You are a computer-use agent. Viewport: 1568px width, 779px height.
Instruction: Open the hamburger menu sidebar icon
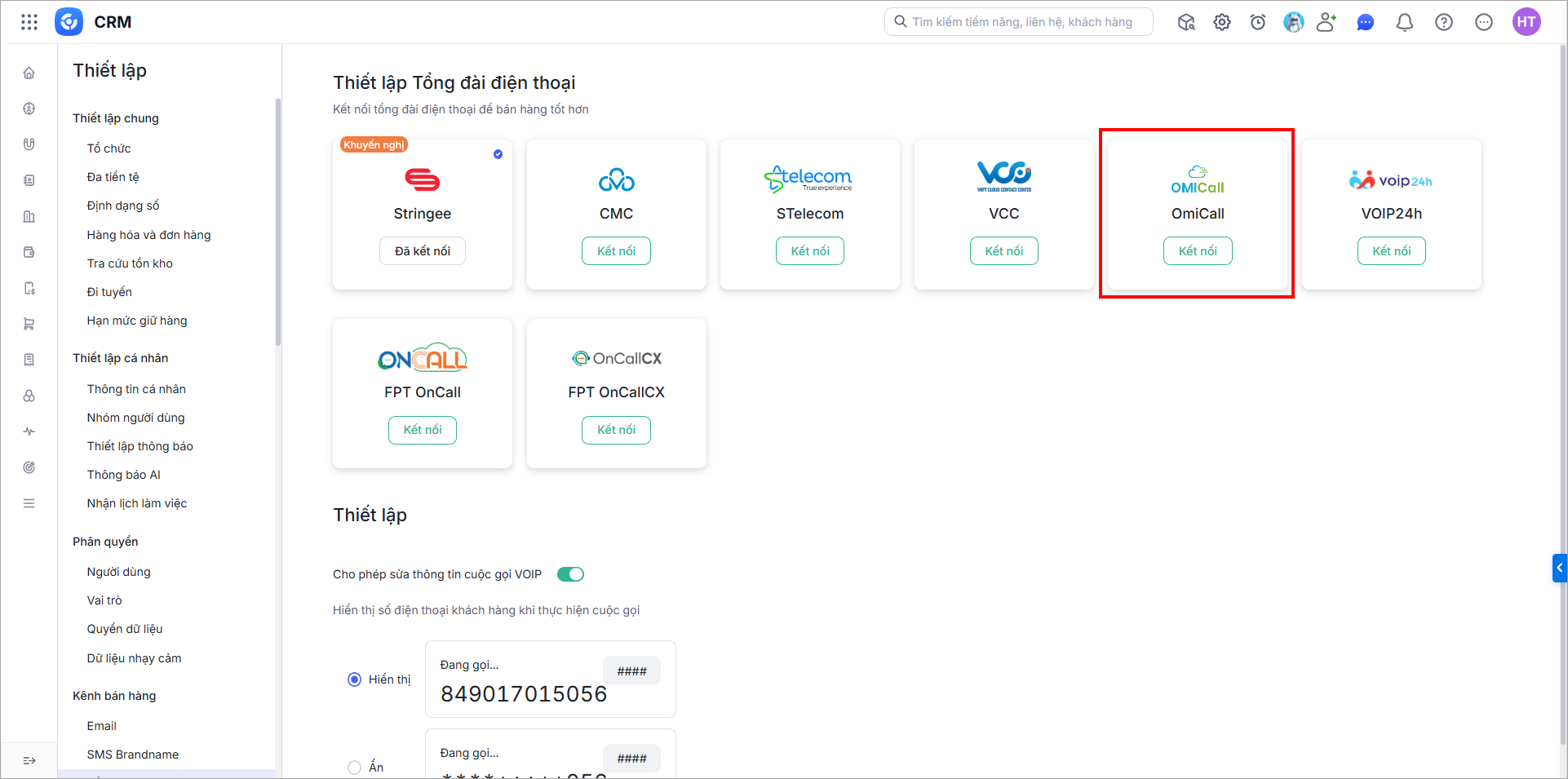click(x=29, y=503)
